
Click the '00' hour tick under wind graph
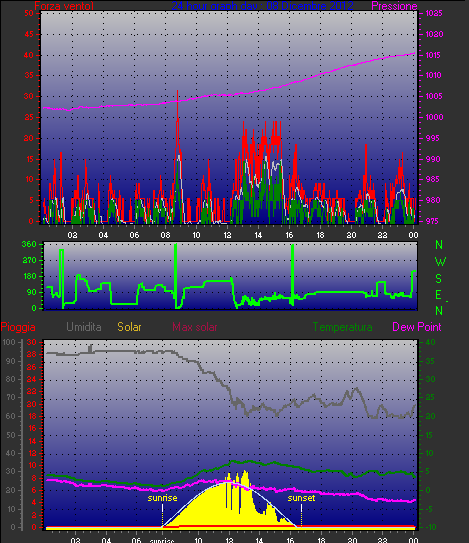coord(413,235)
